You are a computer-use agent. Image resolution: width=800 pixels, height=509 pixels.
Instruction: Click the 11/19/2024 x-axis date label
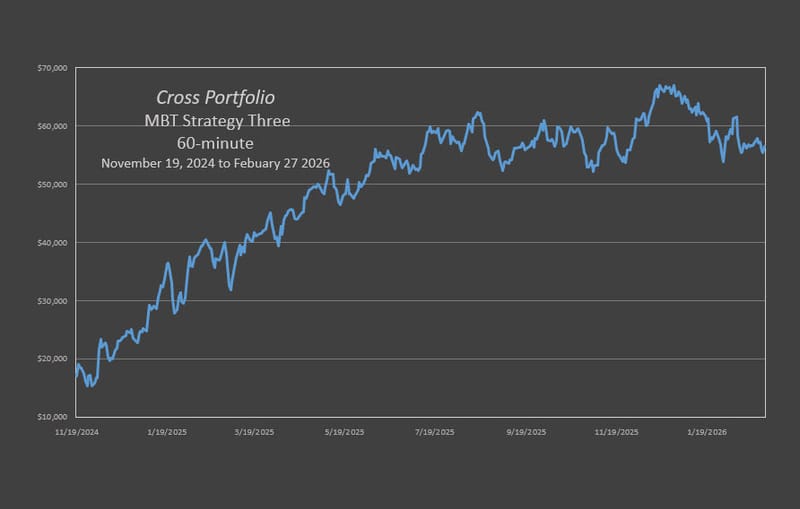click(77, 432)
